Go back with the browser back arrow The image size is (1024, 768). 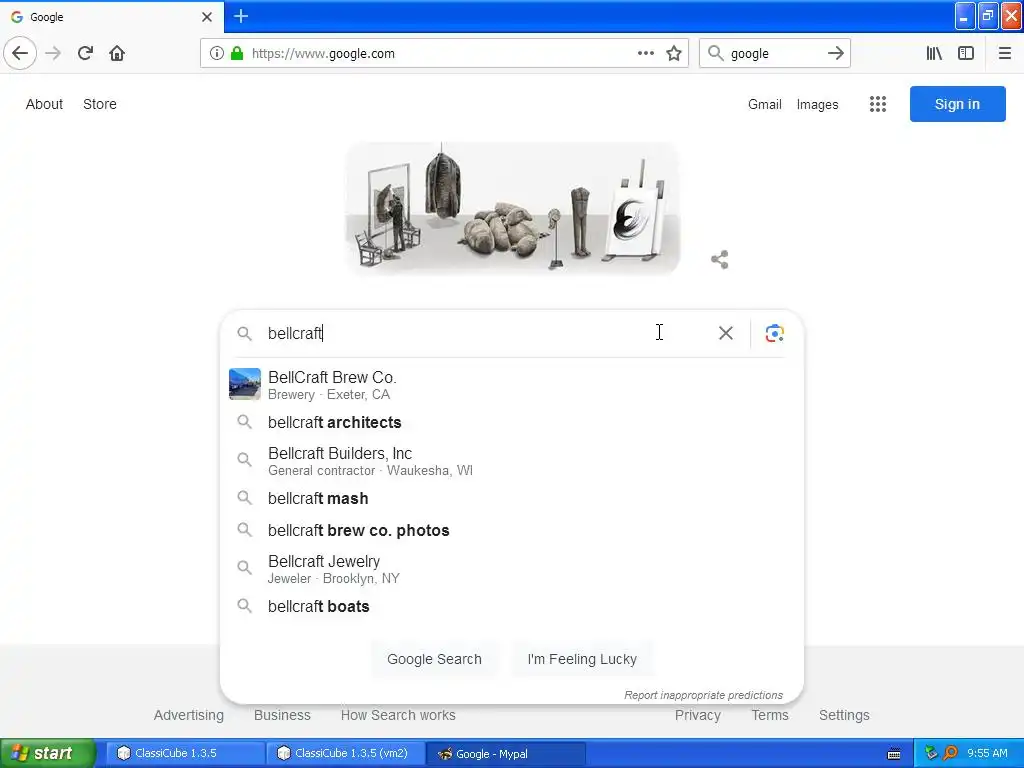(20, 53)
